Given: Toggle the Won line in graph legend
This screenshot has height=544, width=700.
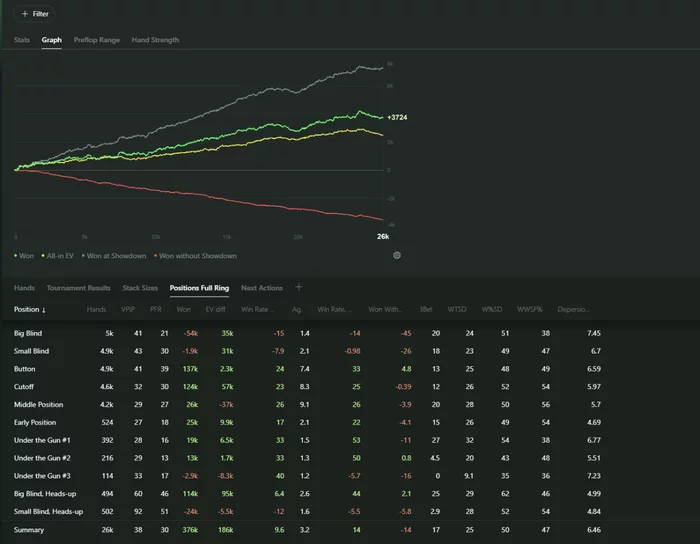Looking at the screenshot, I should [24, 255].
